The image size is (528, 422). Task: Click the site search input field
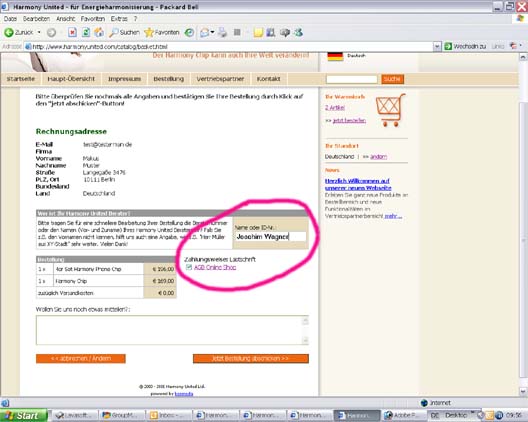point(352,79)
